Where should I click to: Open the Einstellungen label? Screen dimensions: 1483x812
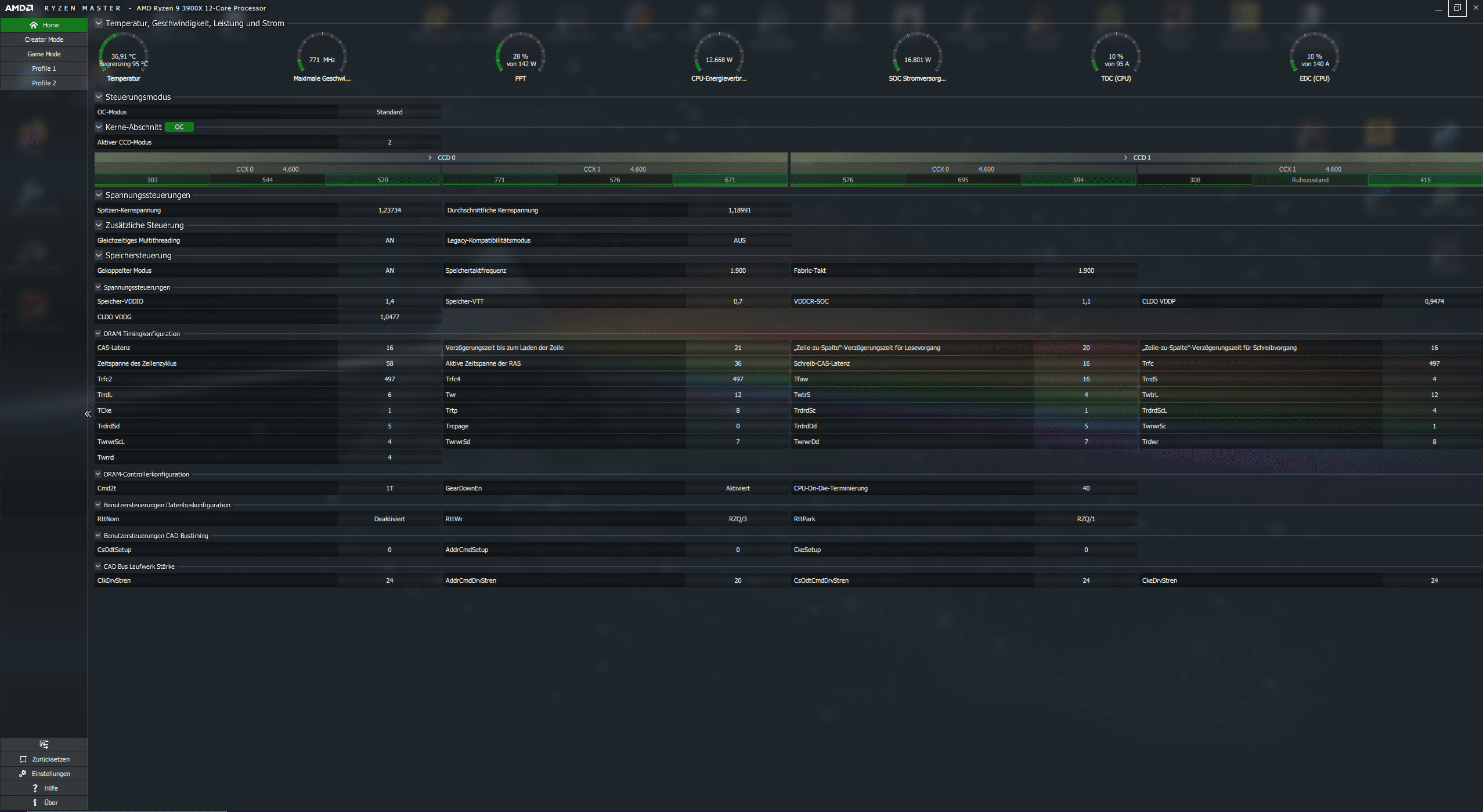51,774
